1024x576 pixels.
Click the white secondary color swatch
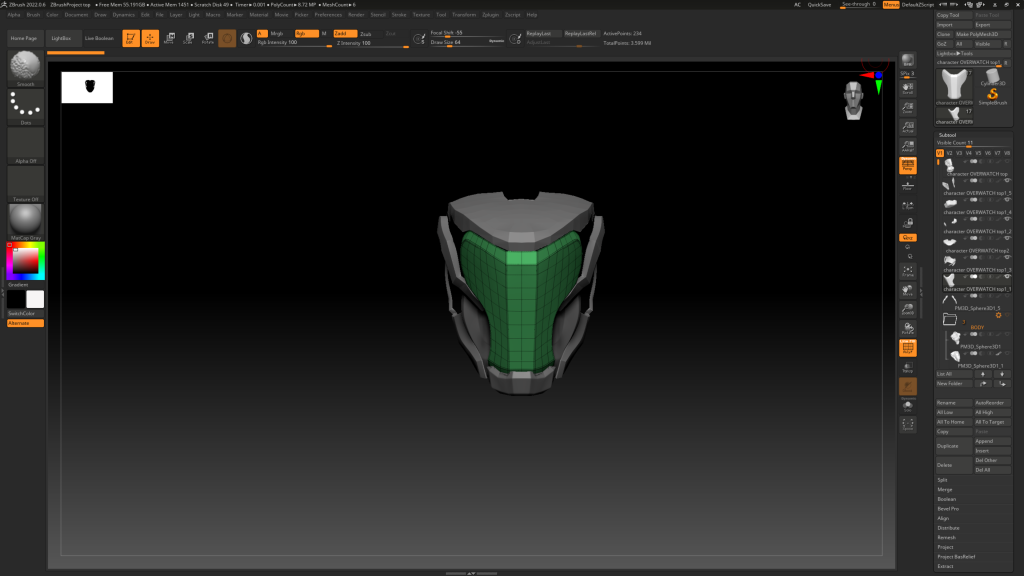[35, 300]
